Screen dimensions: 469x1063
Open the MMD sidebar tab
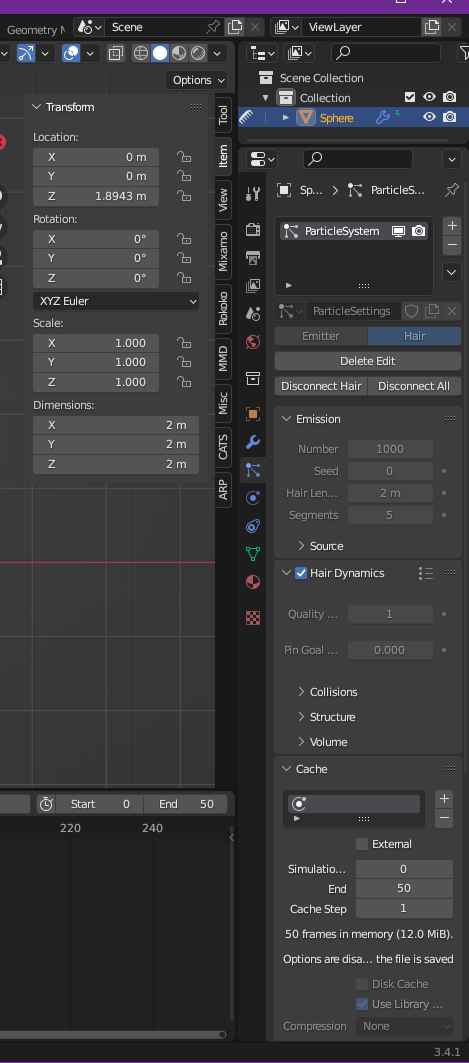pyautogui.click(x=223, y=359)
